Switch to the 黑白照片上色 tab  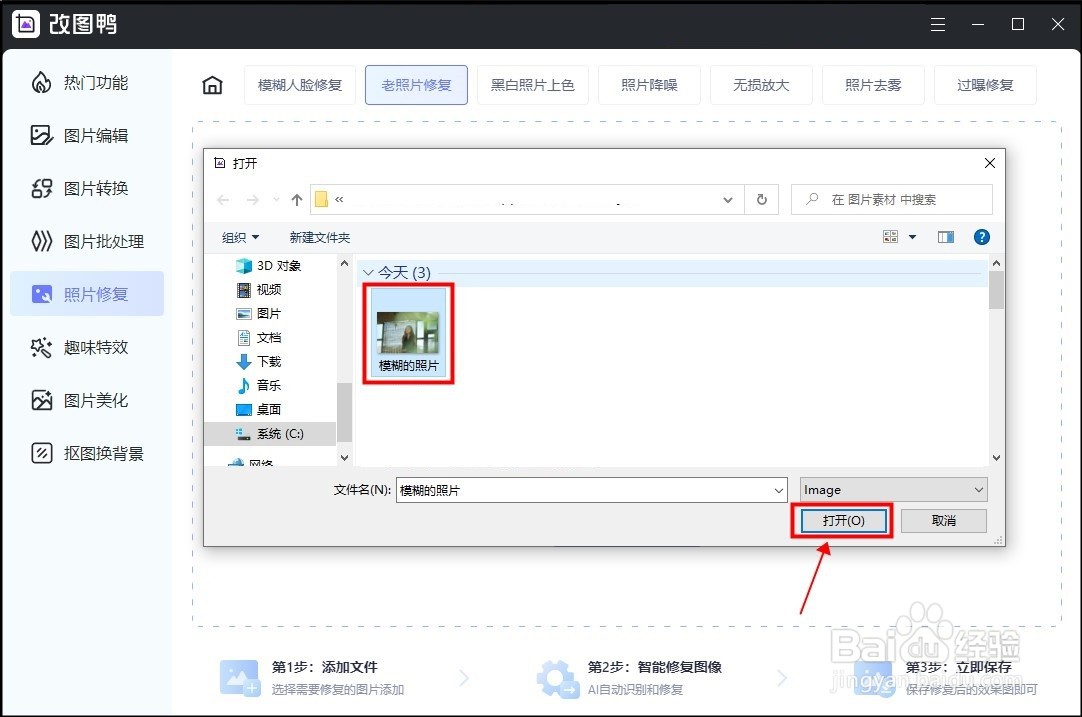point(533,85)
